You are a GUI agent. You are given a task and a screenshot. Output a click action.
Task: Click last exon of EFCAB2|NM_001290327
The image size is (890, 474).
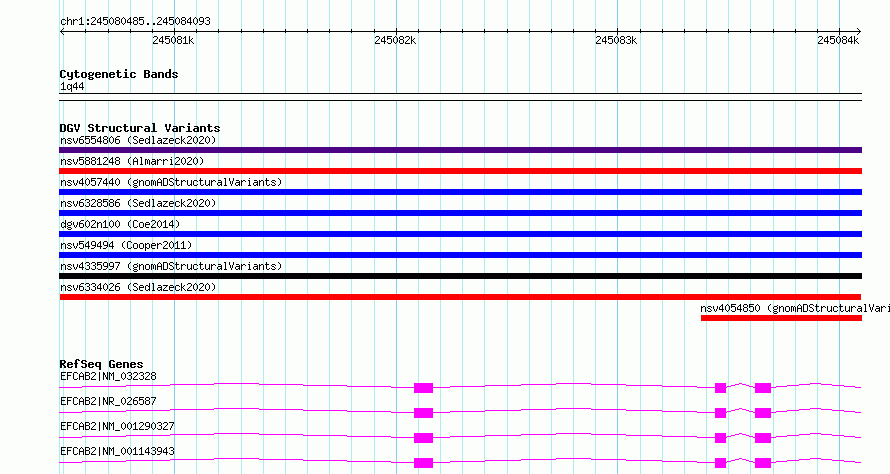[763, 438]
